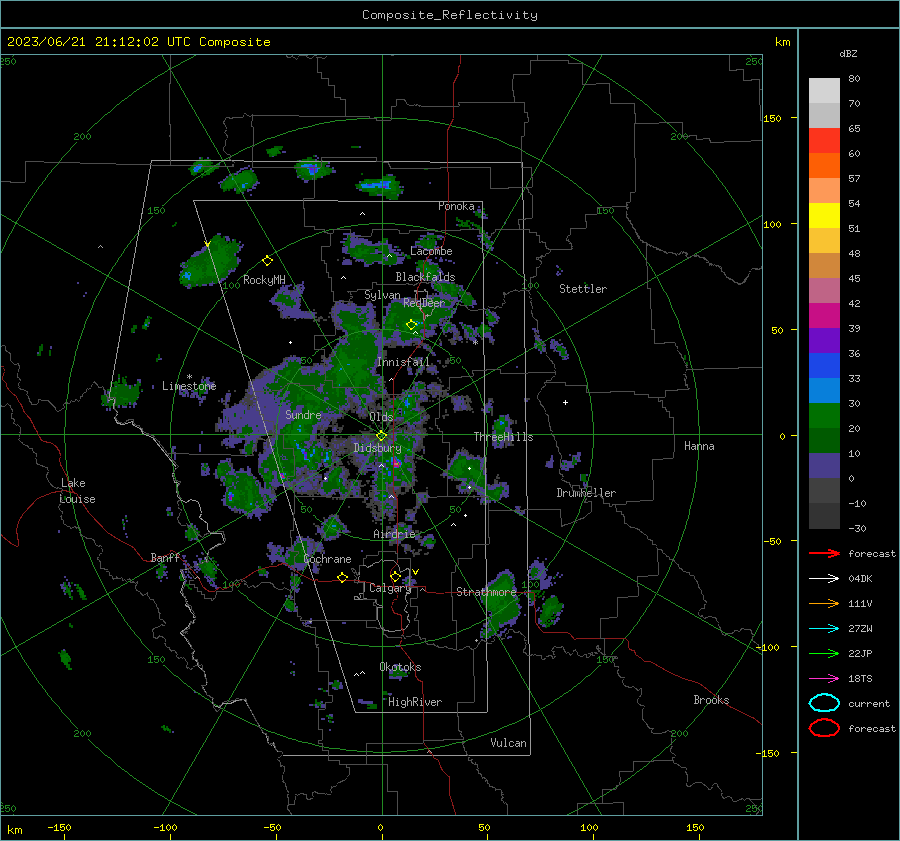The image size is (900, 841).
Task: Pick the light gray 70-80 dBZ swatch
Action: click(824, 90)
